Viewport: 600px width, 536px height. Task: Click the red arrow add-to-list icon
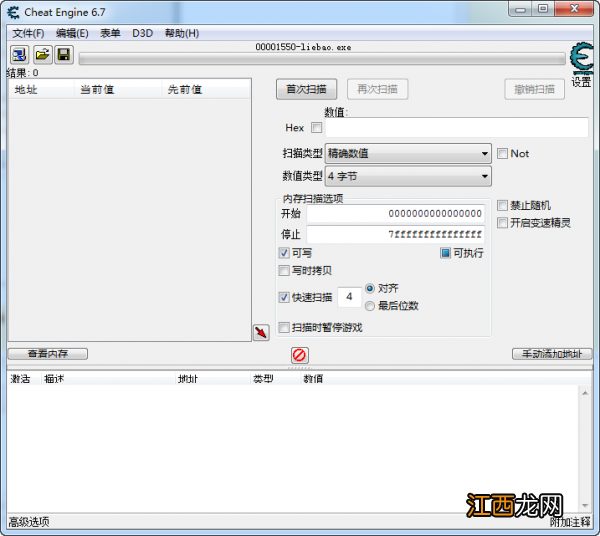[x=261, y=332]
